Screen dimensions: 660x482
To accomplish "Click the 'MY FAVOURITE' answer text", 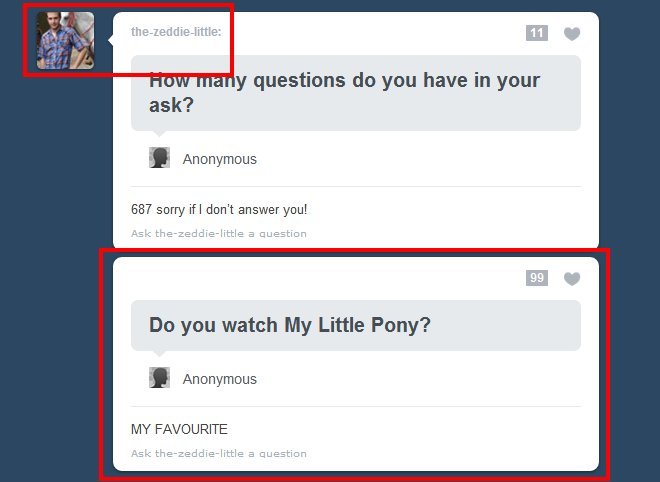I will coord(179,429).
